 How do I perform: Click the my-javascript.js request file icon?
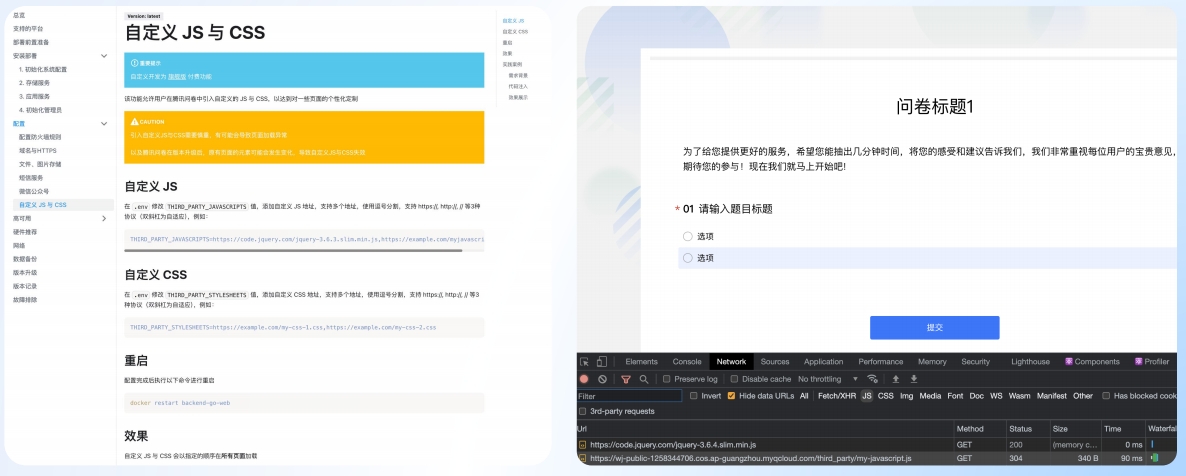(582, 458)
